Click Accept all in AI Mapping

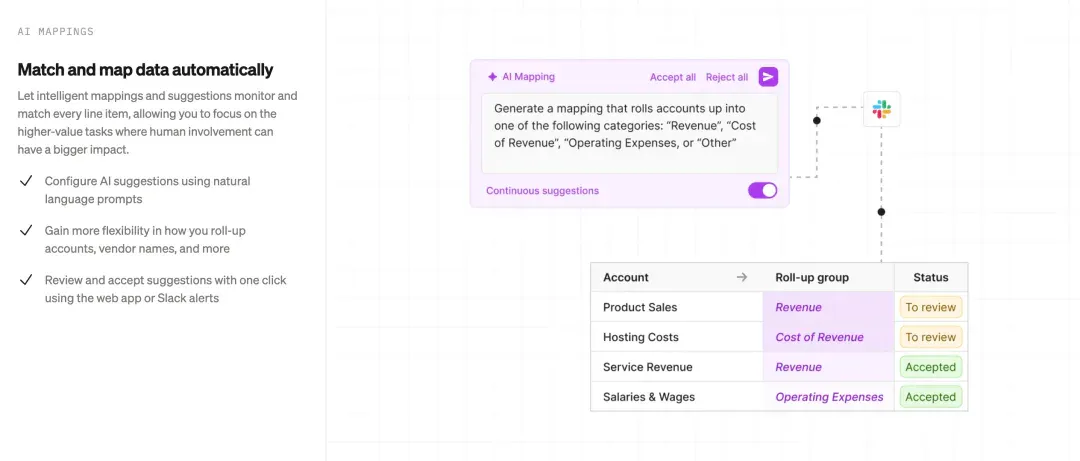(x=672, y=77)
